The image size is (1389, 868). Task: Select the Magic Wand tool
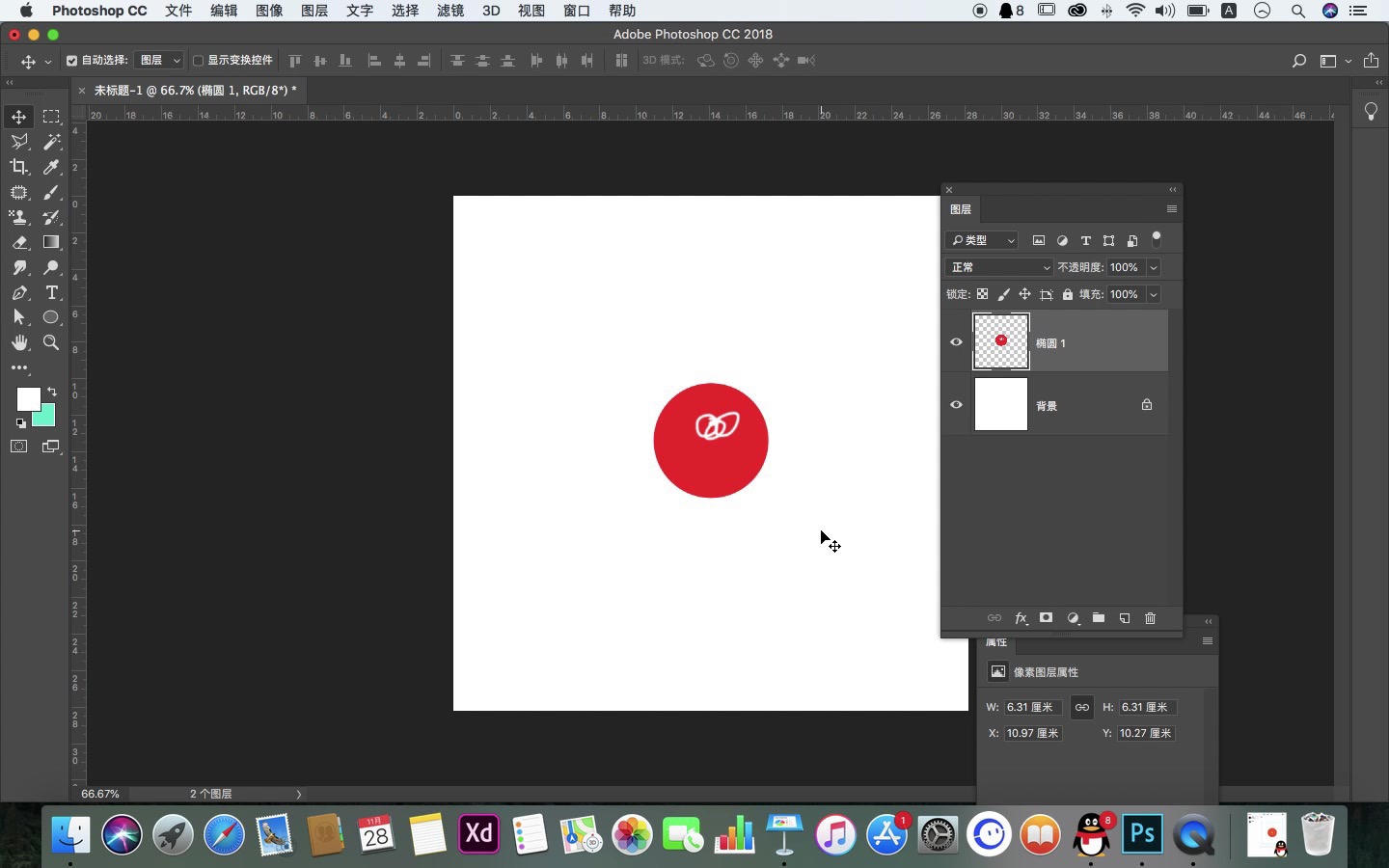pos(51,142)
